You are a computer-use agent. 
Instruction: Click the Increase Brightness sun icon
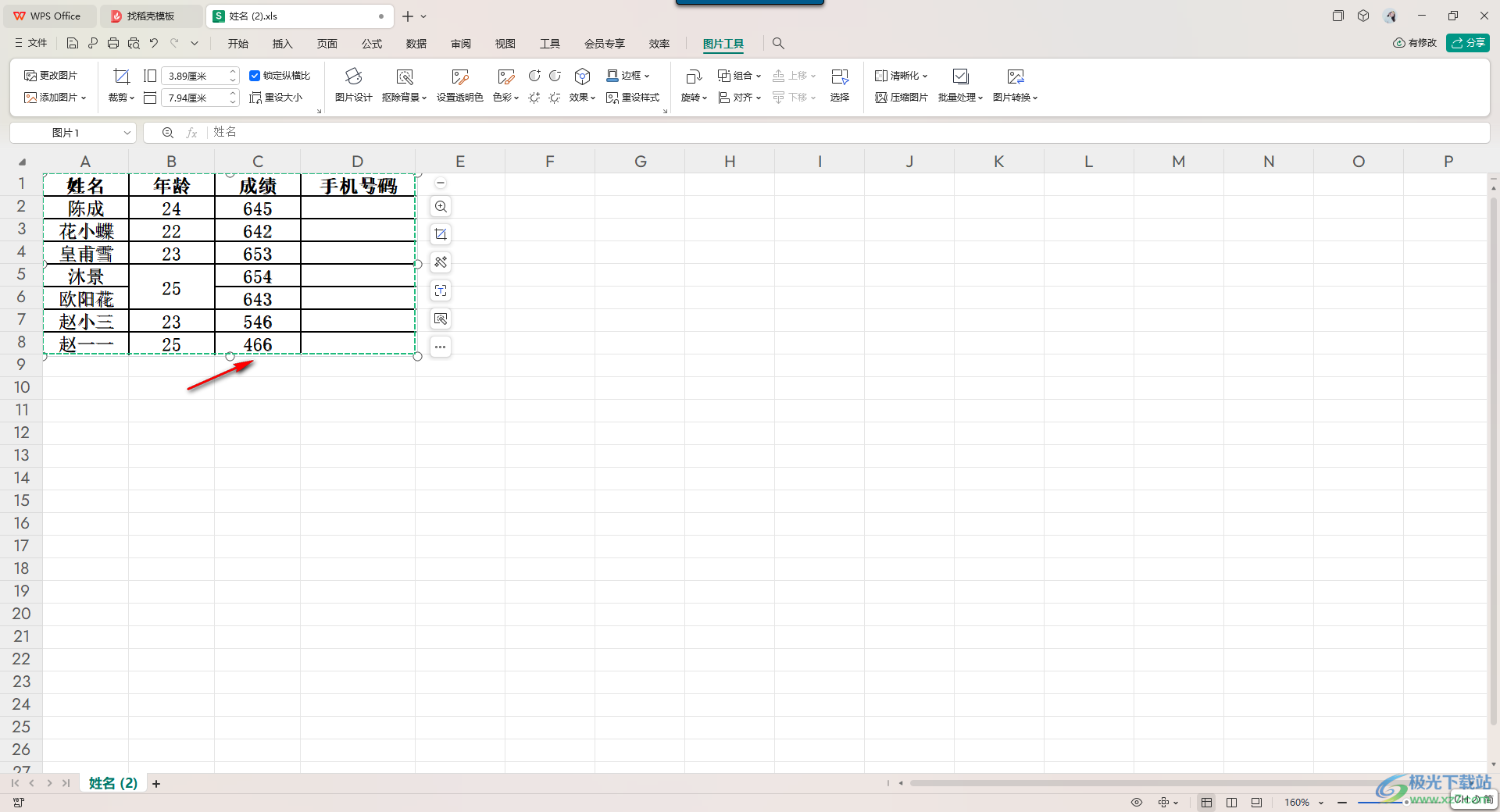tap(534, 98)
